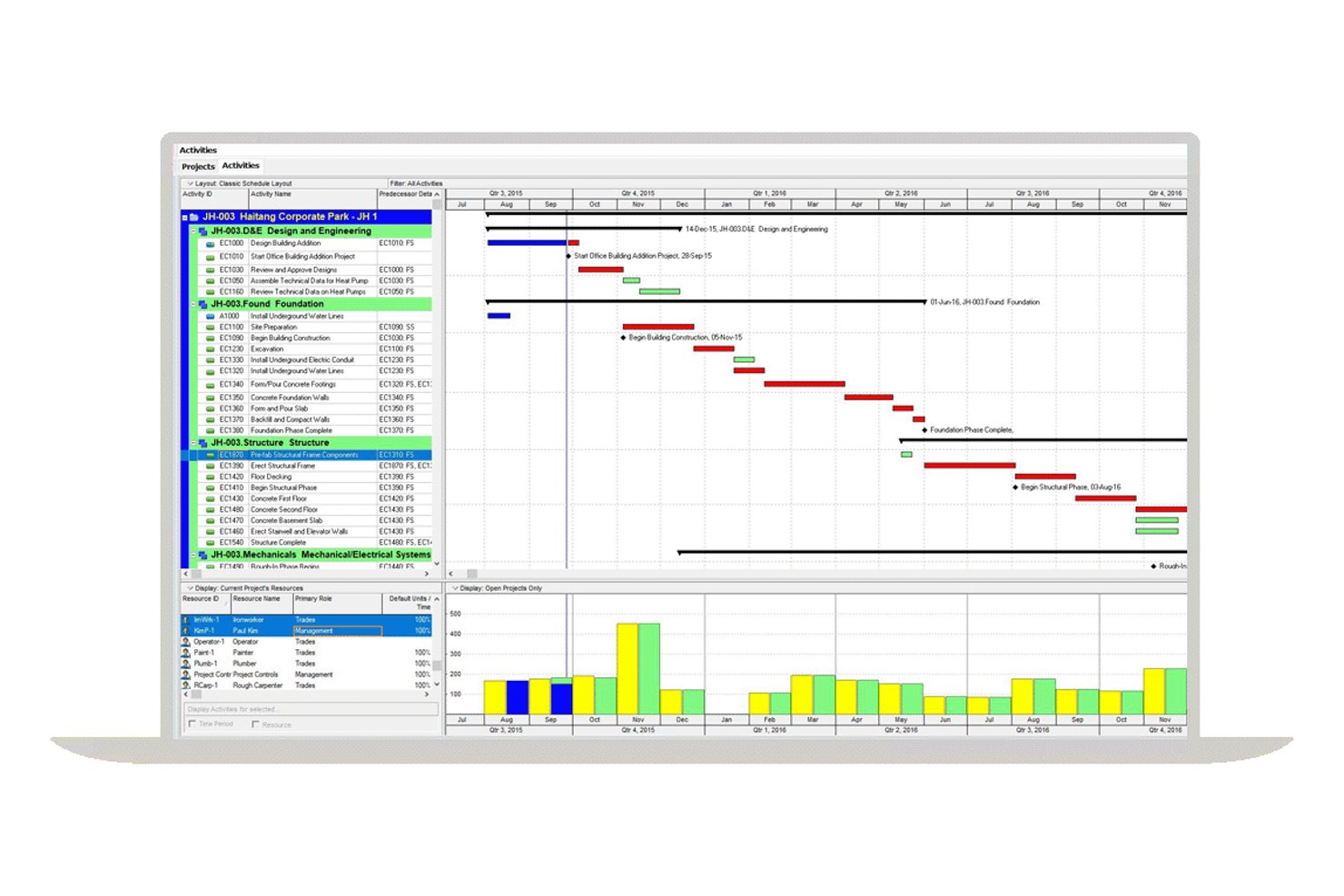The height and width of the screenshot is (896, 1344).
Task: Click the activity icon for EC1030
Action: [211, 270]
